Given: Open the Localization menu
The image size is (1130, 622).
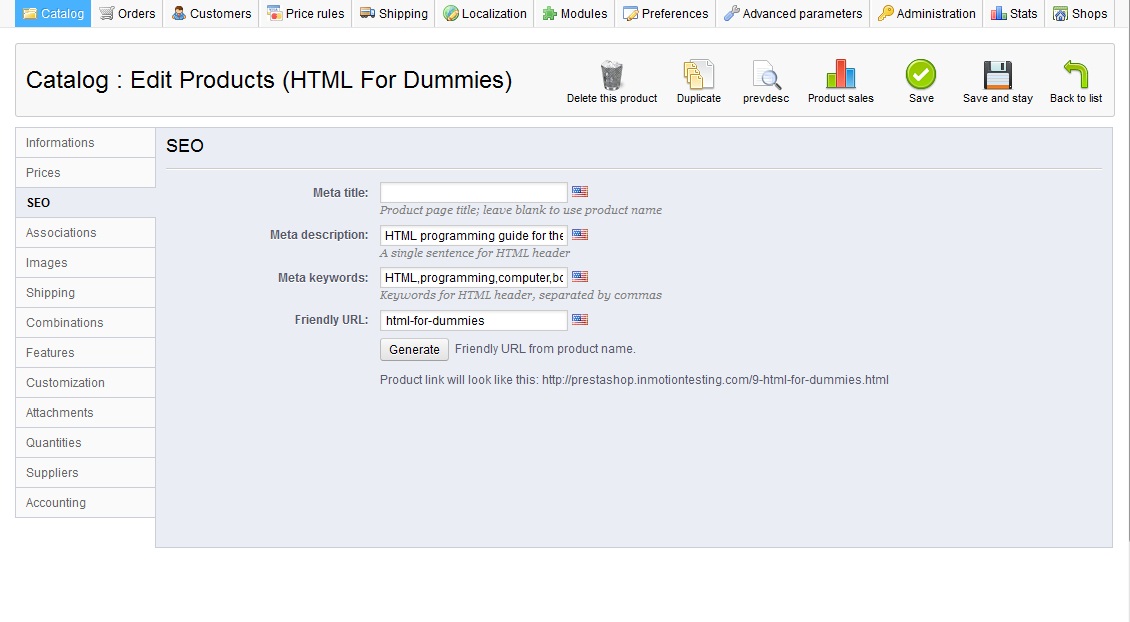Looking at the screenshot, I should pyautogui.click(x=484, y=13).
